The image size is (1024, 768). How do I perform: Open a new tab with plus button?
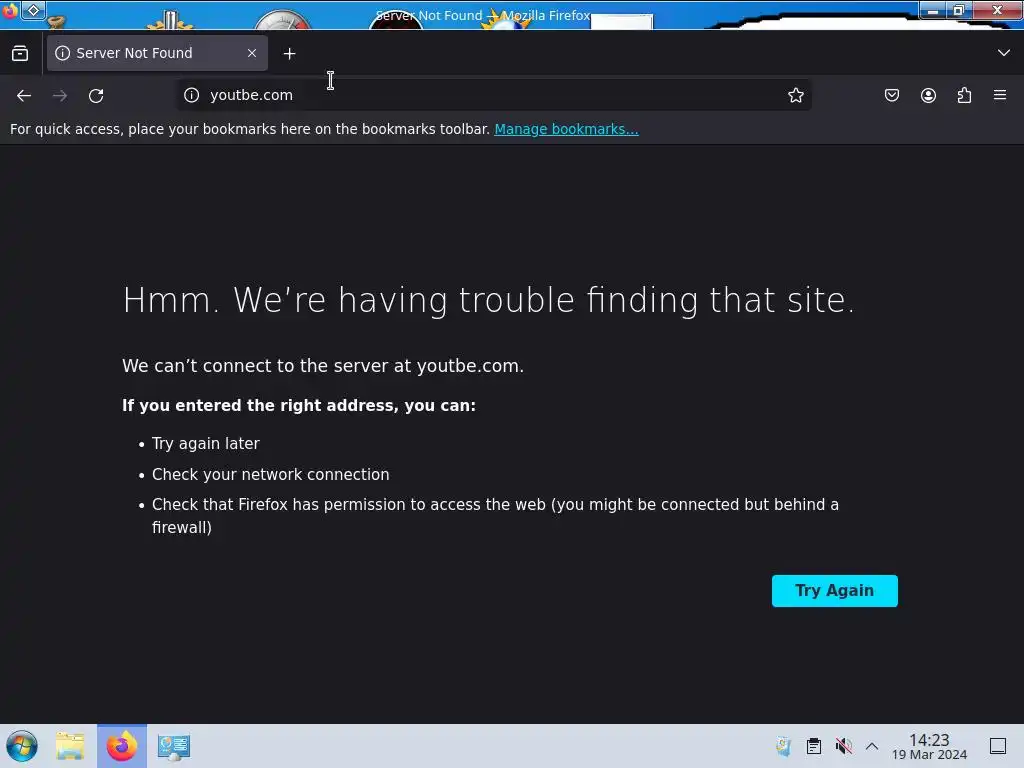(x=289, y=54)
